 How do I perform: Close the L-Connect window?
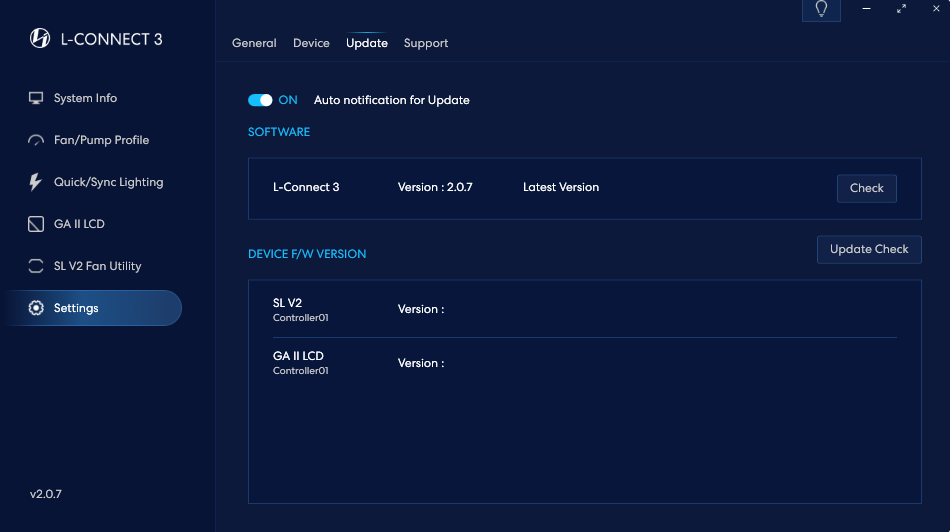tap(936, 8)
